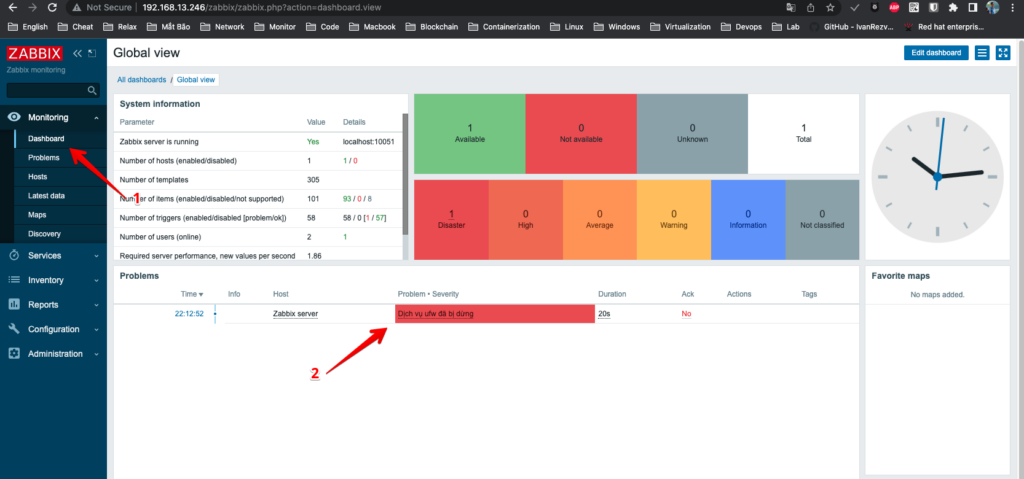Click the analog clock widget

click(937, 176)
